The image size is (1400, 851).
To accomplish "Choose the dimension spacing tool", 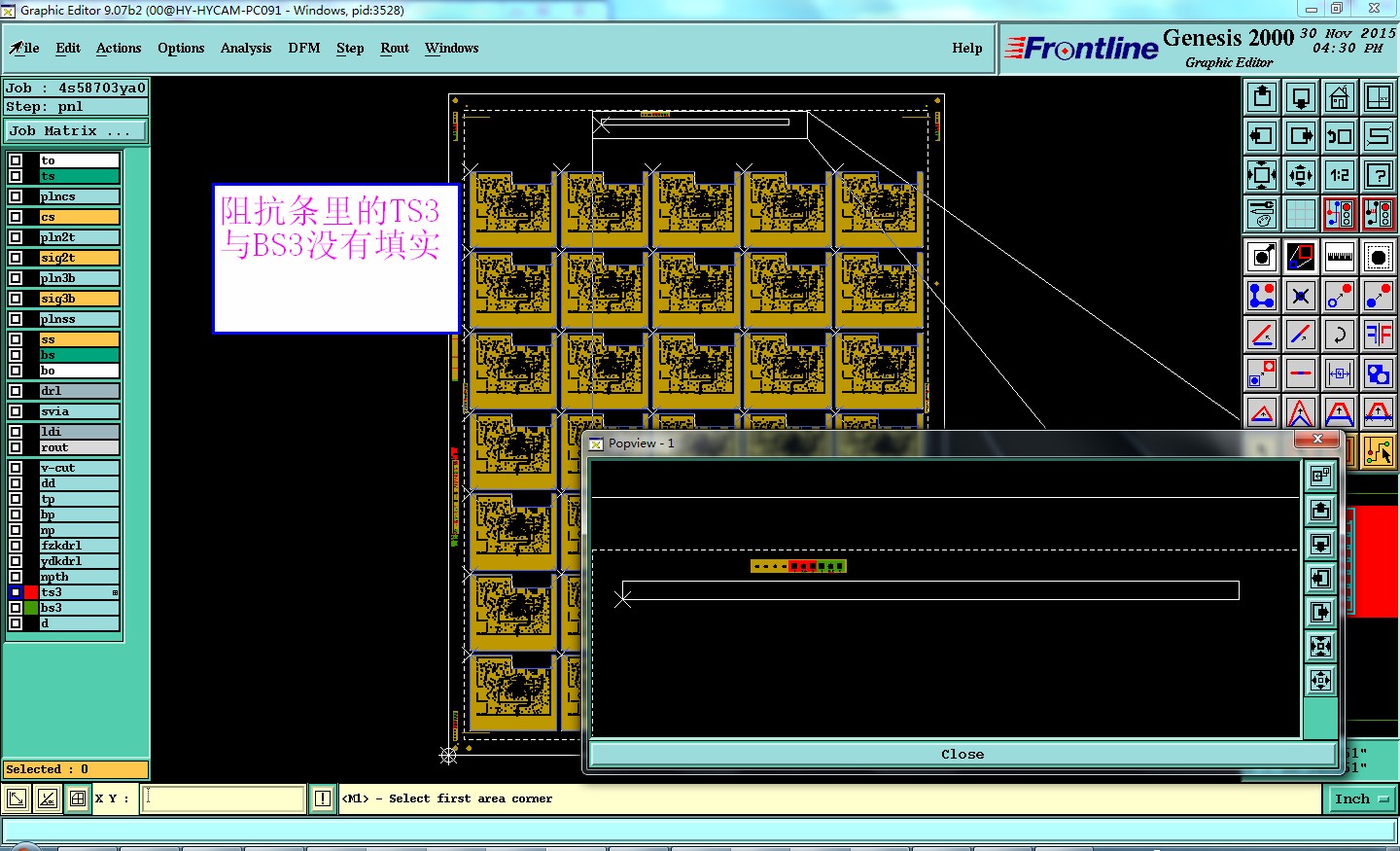I will (1340, 373).
